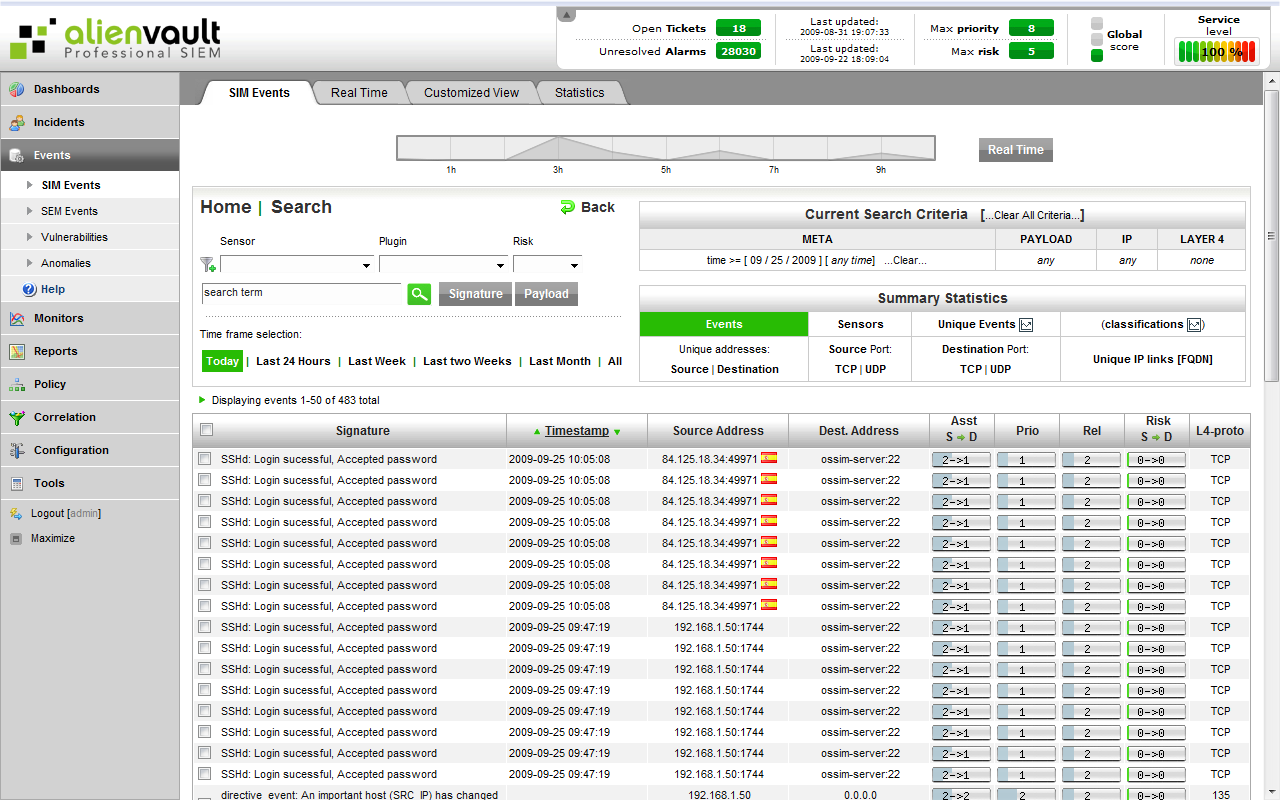
Task: Check the first SSHd login event row
Action: click(x=205, y=458)
